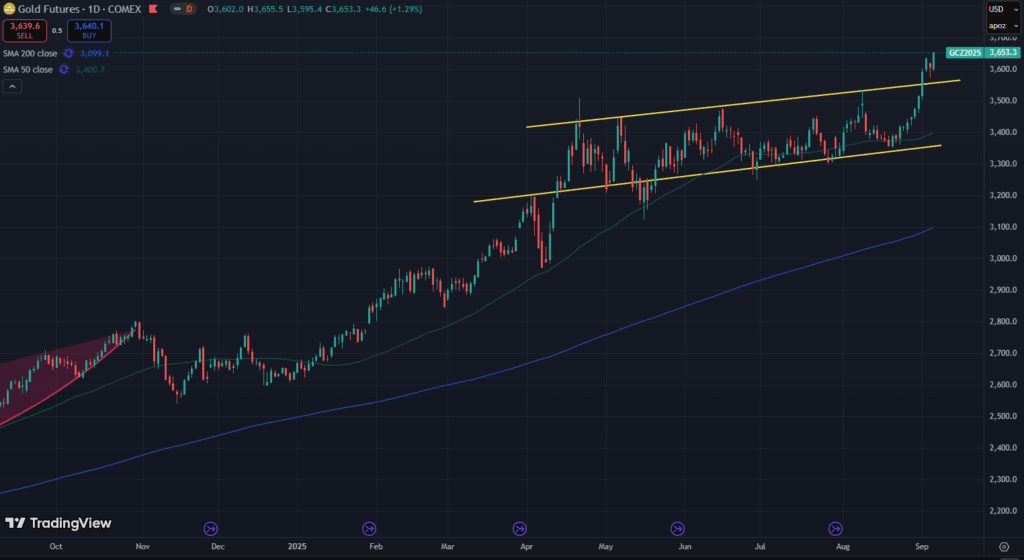
Task: Select the SMA 50 close indicator label
Action: point(27,69)
